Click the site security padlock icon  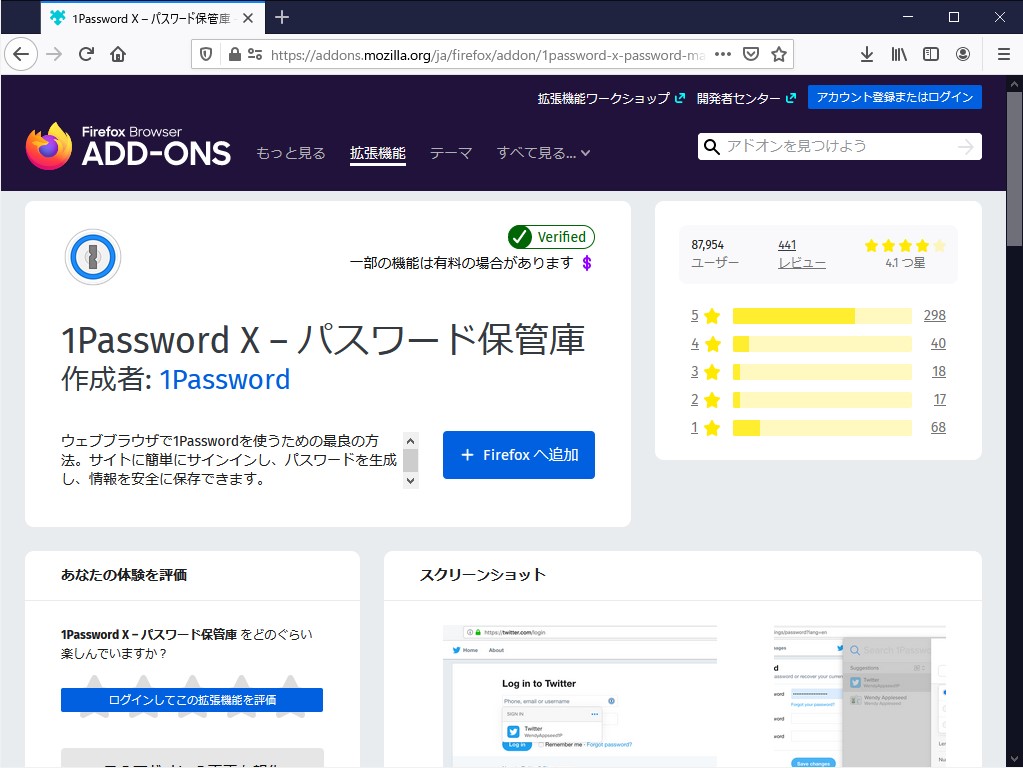[x=233, y=54]
